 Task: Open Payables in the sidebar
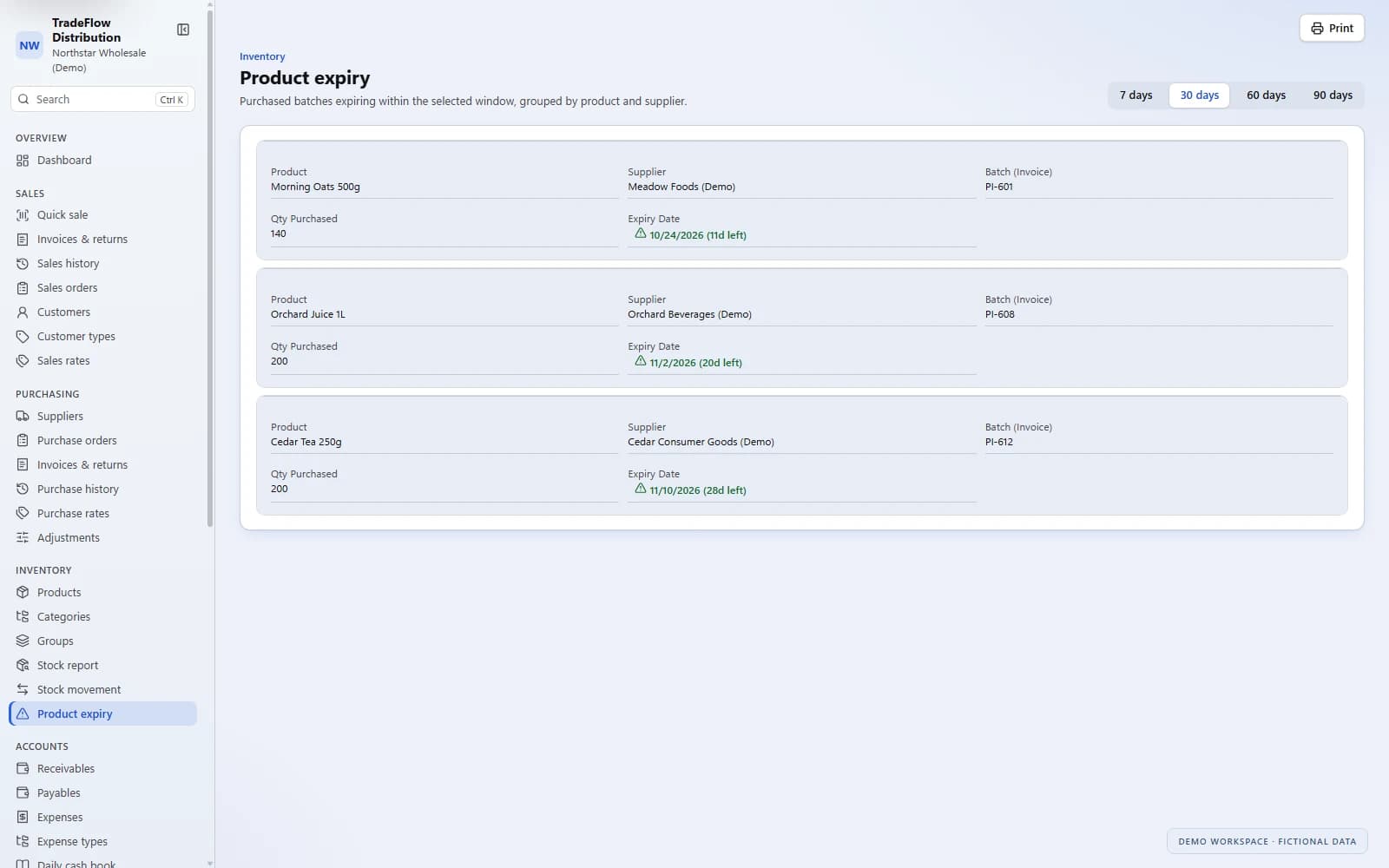click(102, 793)
